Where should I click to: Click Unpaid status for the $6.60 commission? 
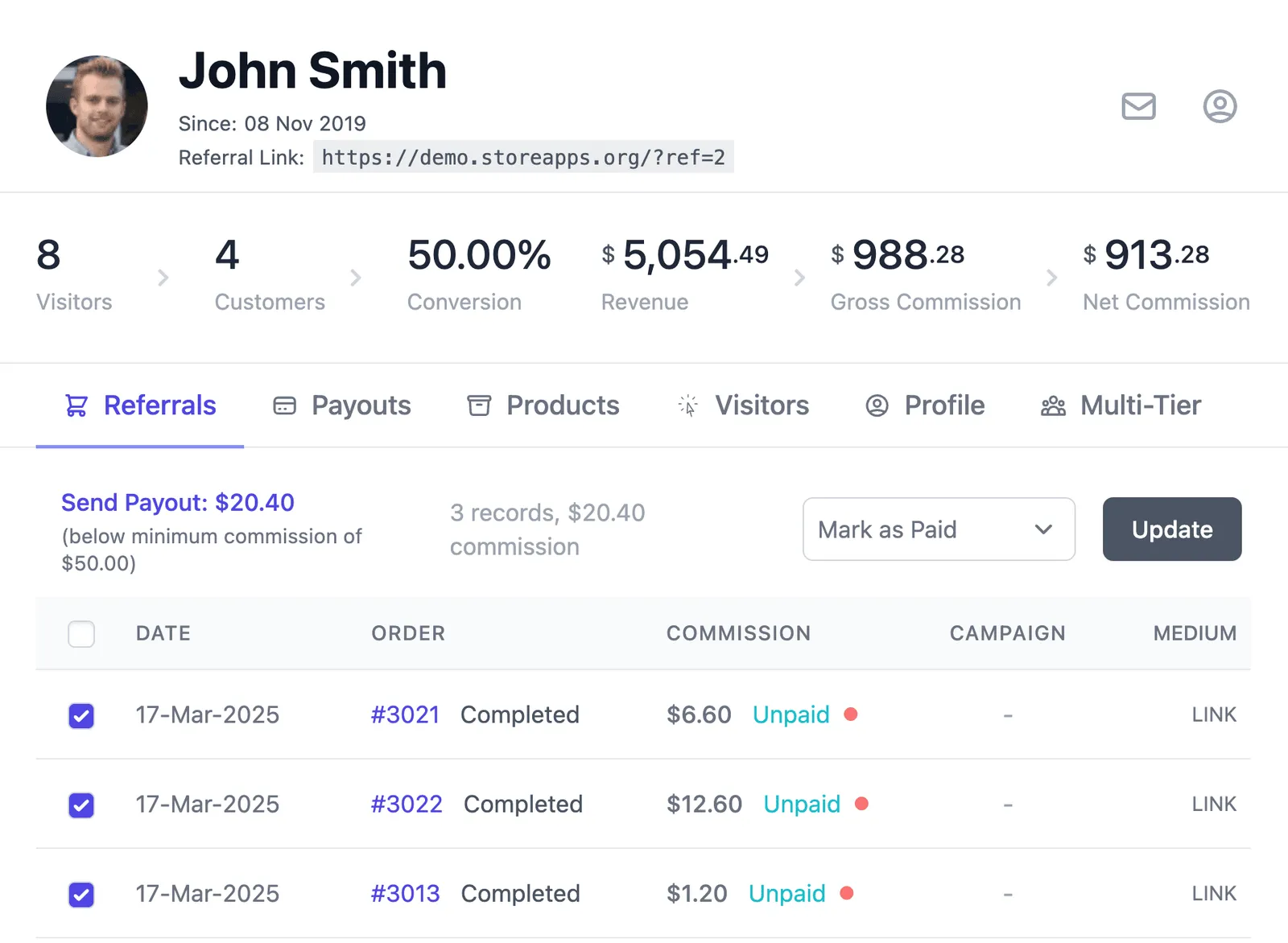point(791,714)
